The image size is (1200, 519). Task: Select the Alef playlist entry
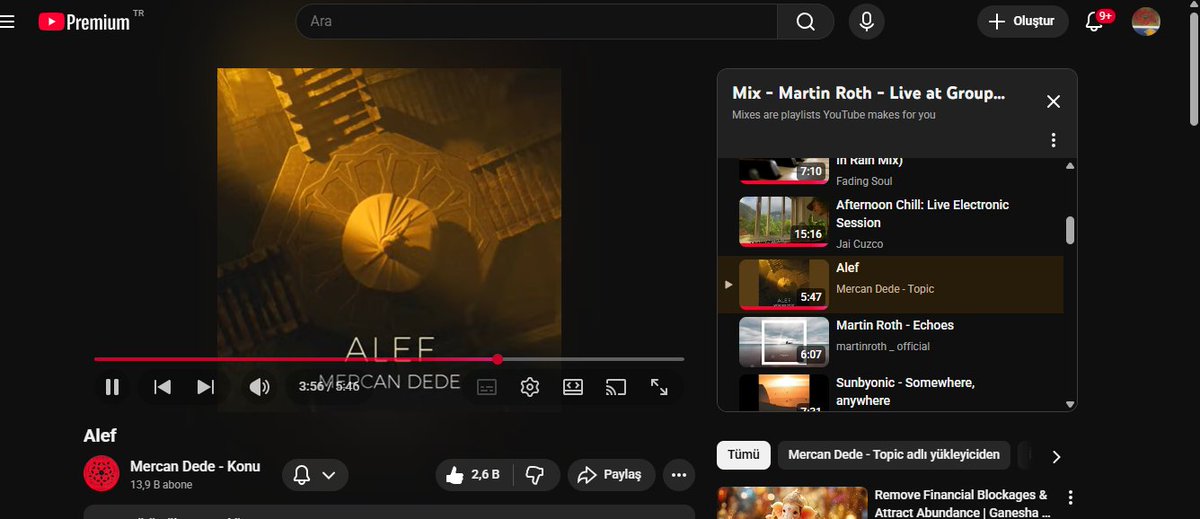click(x=890, y=283)
